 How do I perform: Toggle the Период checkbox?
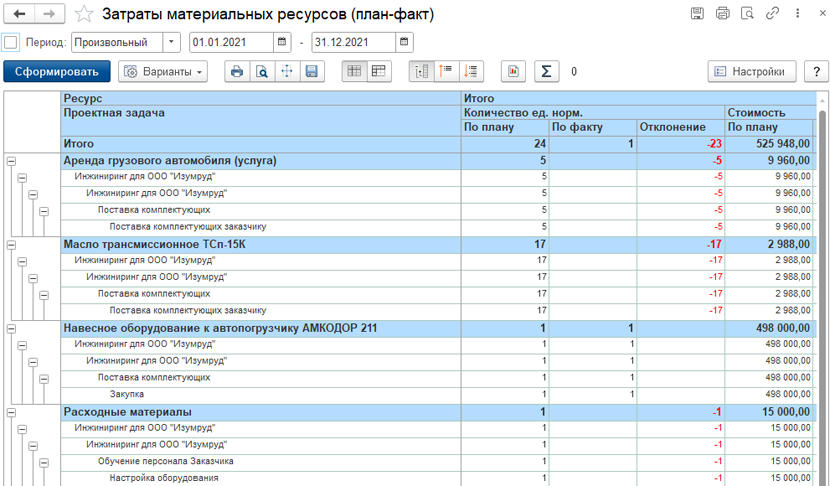coord(11,42)
